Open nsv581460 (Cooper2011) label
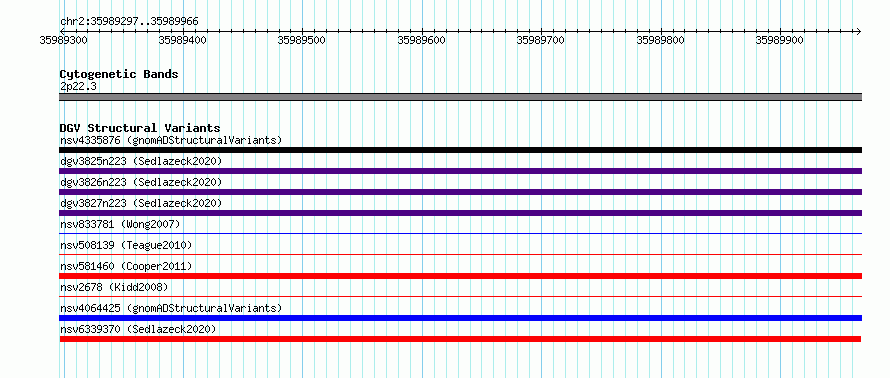The height and width of the screenshot is (378, 890). click(126, 266)
